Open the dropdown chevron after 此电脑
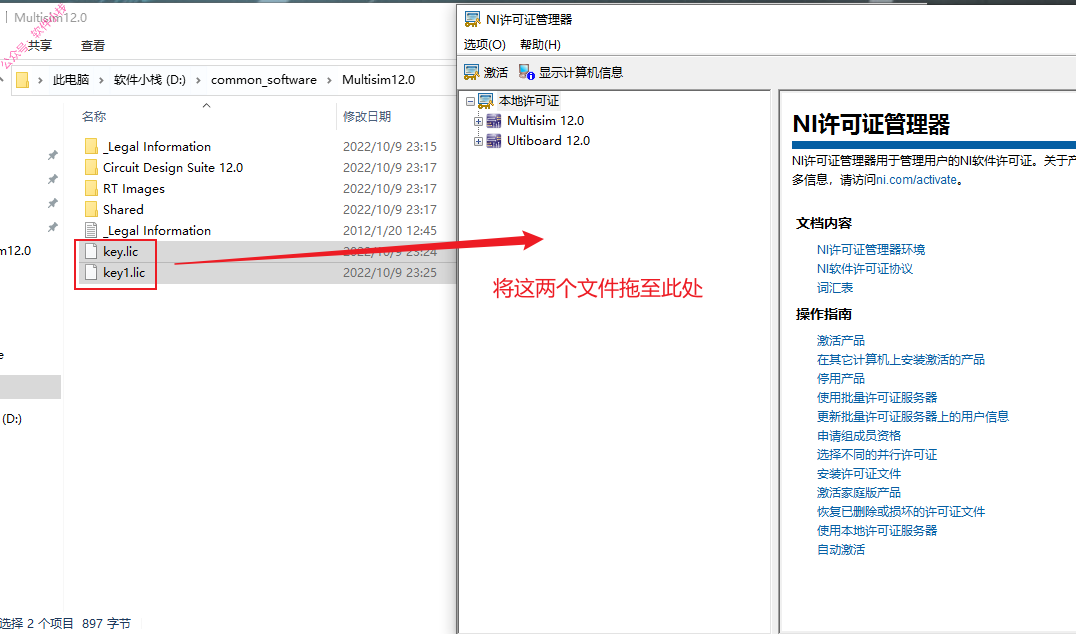The image size is (1076, 634). pyautogui.click(x=102, y=80)
